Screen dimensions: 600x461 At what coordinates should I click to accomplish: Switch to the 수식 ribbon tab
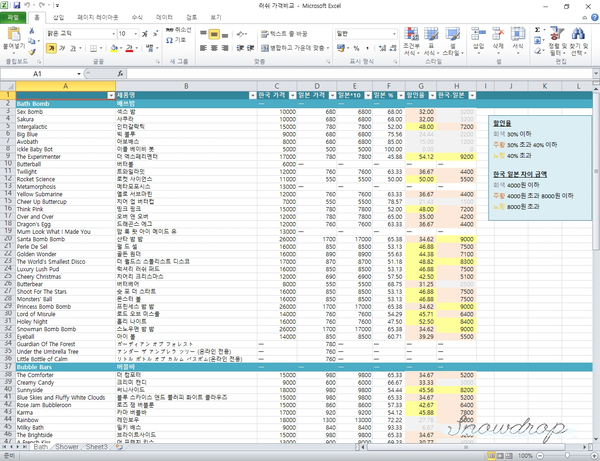pos(137,17)
